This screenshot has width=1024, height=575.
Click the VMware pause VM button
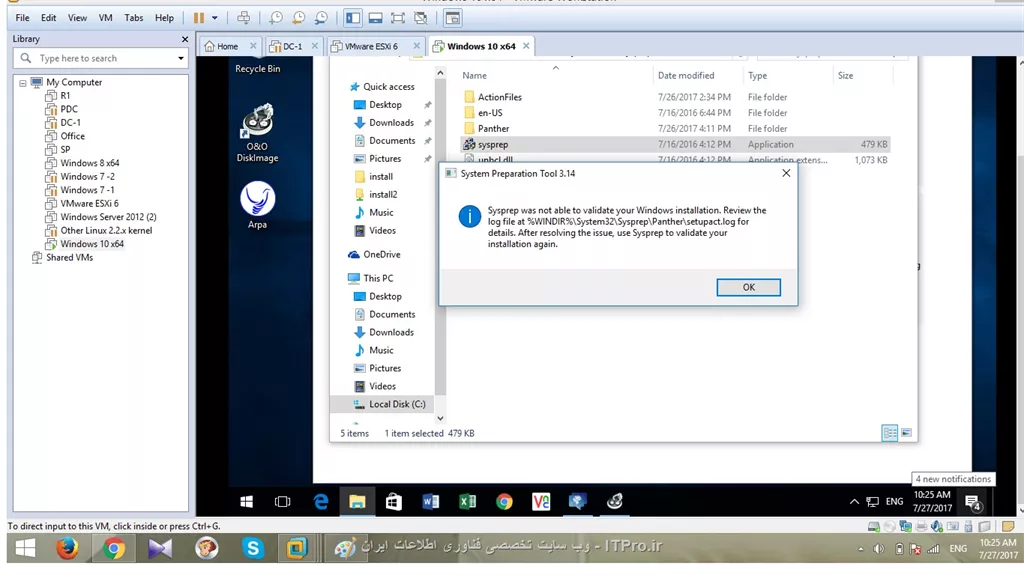199,18
